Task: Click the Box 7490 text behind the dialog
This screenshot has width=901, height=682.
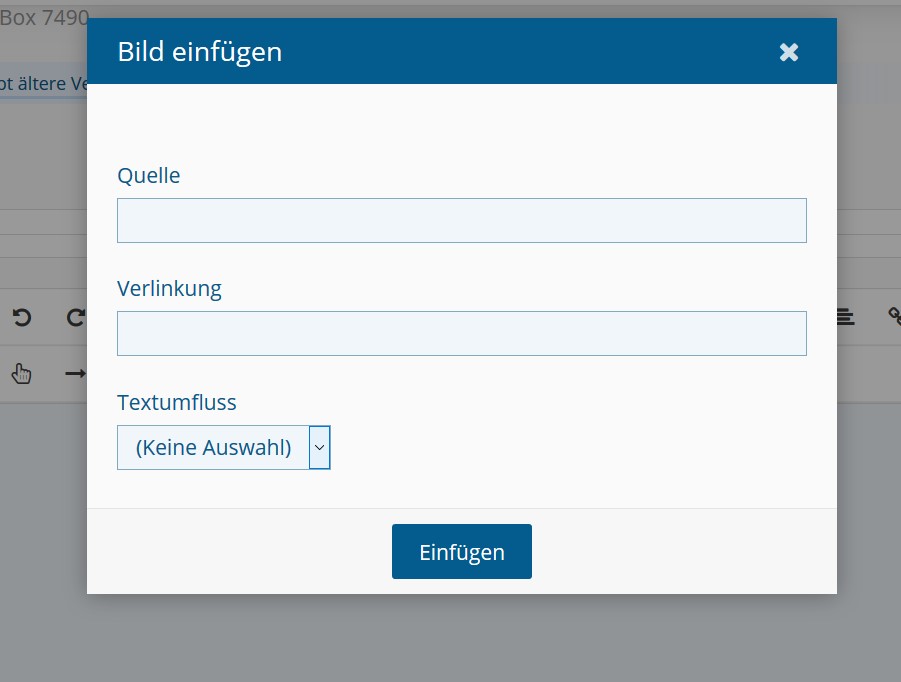Action: (44, 18)
